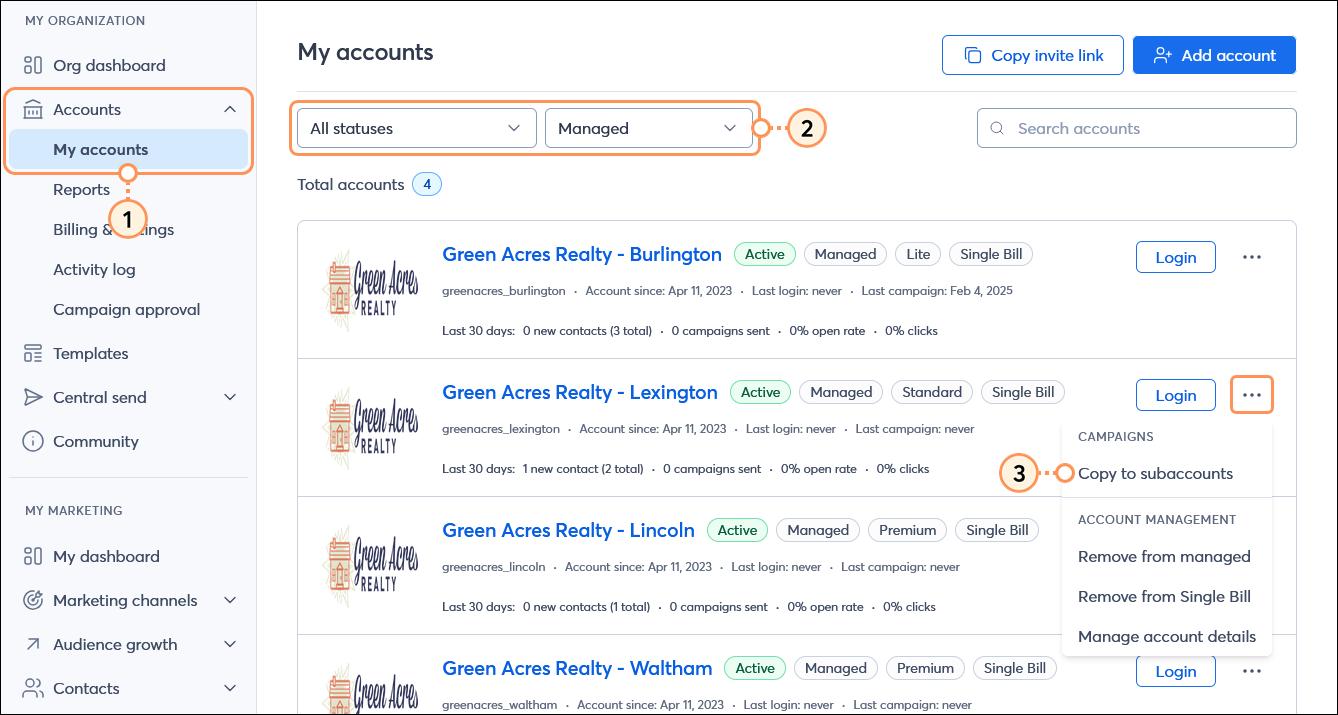Select the Central send icon
1338x715 pixels.
[x=31, y=397]
